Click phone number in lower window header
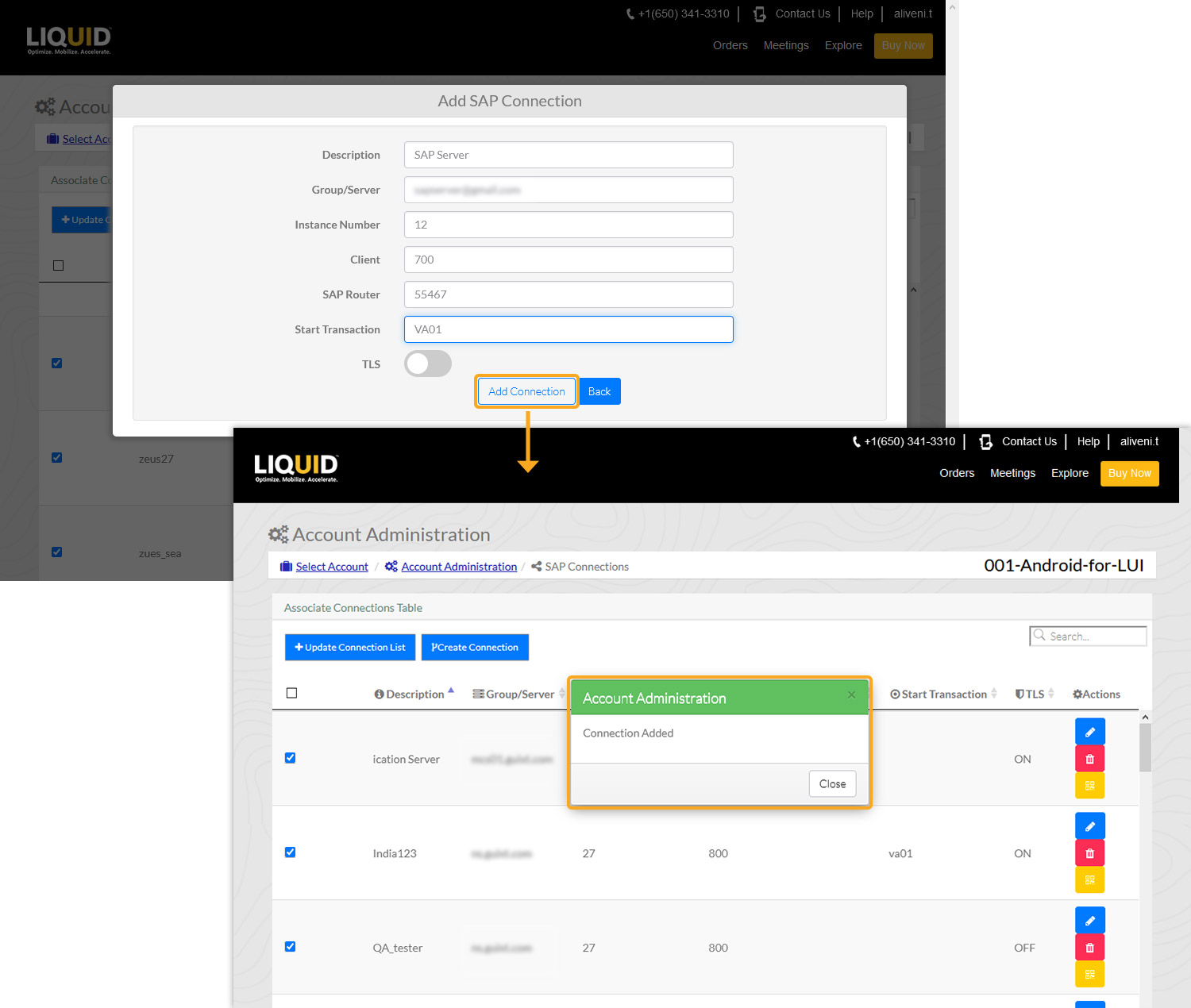The image size is (1191, 1008). click(x=904, y=441)
